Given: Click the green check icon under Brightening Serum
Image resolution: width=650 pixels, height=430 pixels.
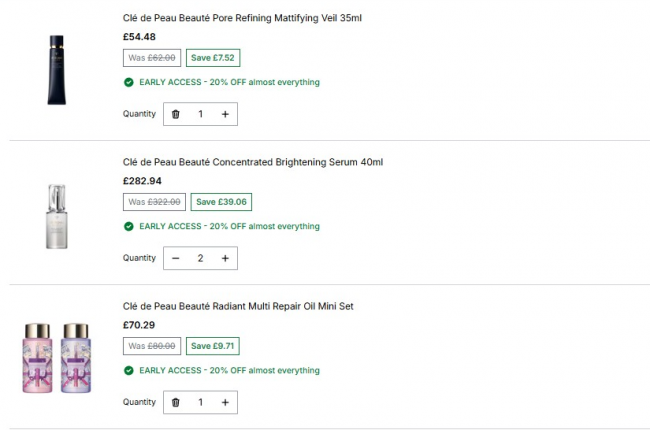Looking at the screenshot, I should (129, 226).
